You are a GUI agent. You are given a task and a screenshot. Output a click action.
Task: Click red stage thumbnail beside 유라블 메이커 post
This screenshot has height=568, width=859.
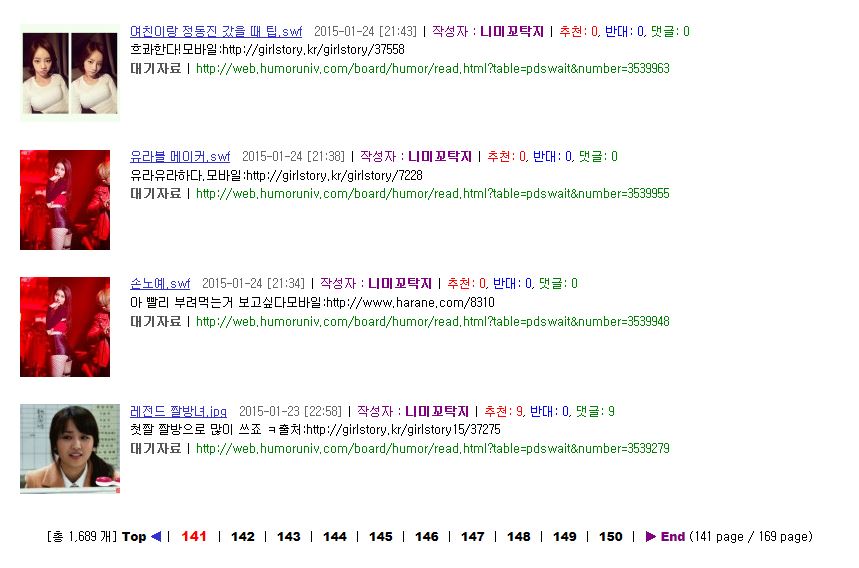point(65,200)
